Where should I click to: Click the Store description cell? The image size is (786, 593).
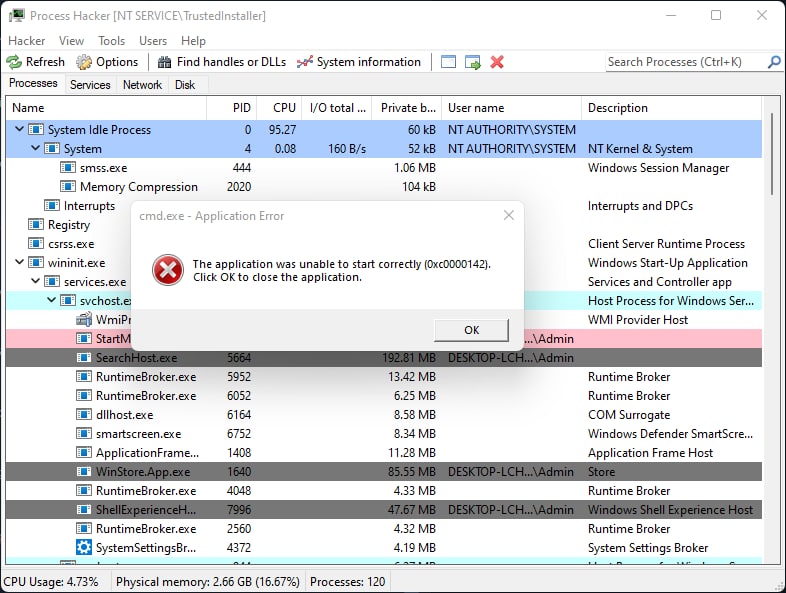(x=602, y=472)
